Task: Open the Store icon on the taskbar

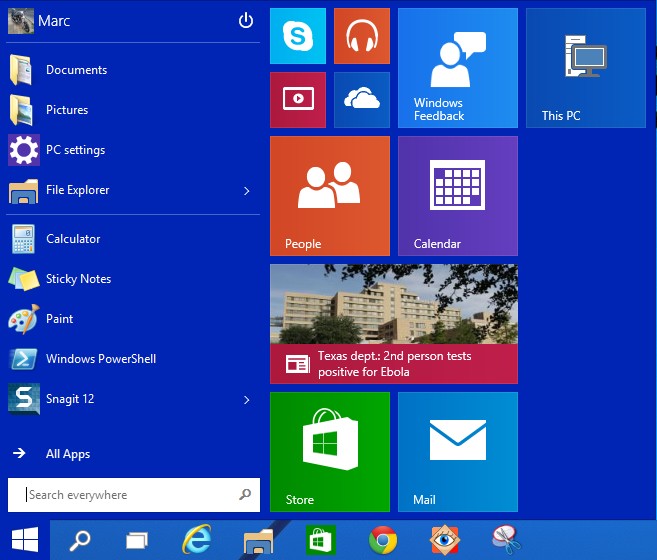Action: click(x=320, y=540)
